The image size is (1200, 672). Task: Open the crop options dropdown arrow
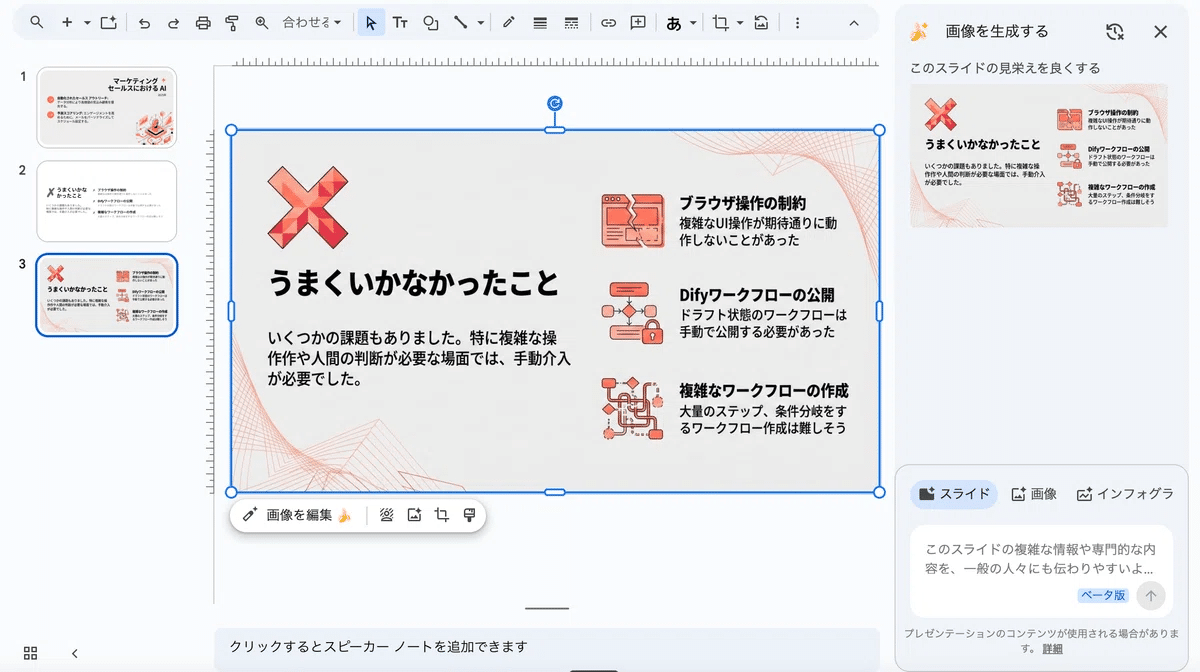click(740, 23)
